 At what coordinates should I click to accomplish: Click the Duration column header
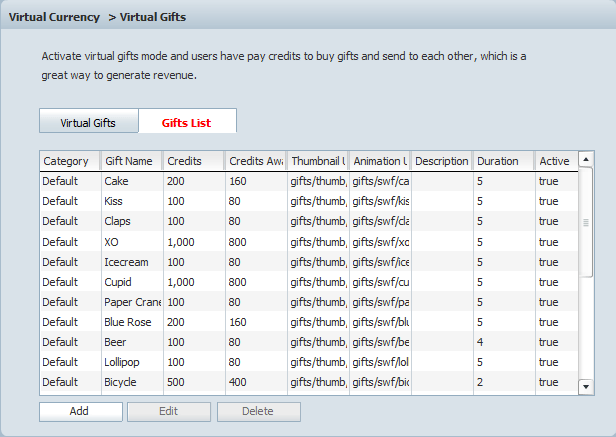pos(502,161)
